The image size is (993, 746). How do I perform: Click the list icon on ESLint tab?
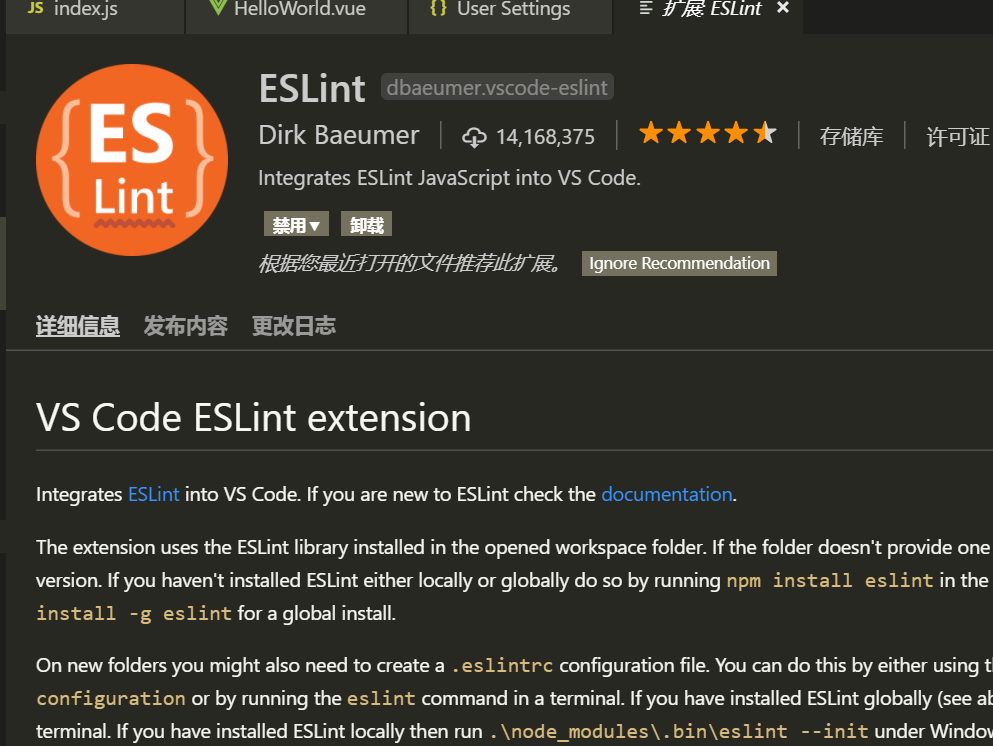click(x=645, y=8)
